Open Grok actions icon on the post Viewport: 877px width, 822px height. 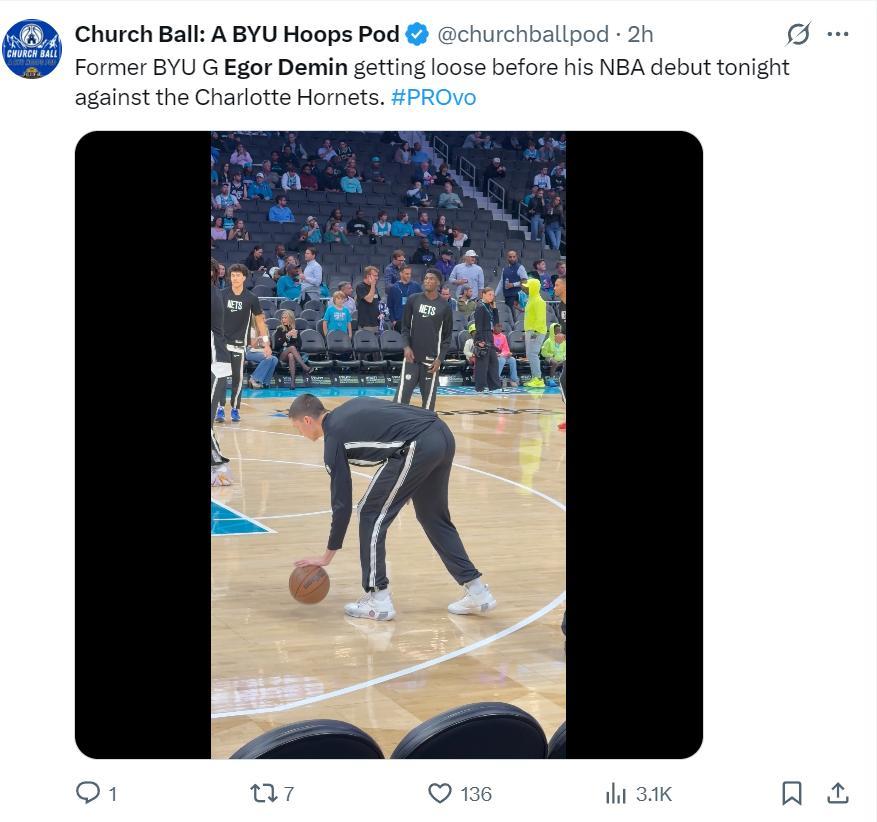(798, 34)
